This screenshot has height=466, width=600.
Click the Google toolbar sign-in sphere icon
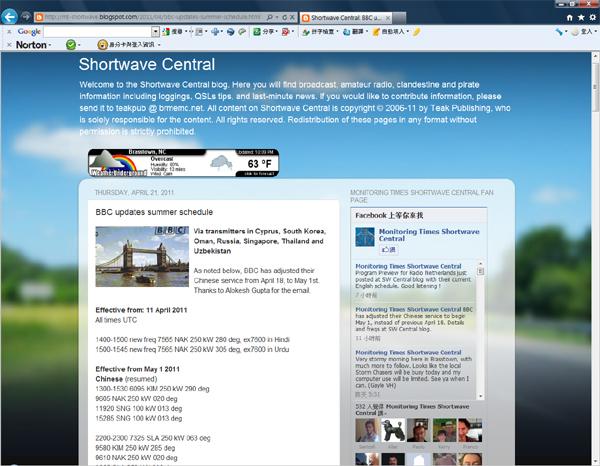[x=575, y=32]
